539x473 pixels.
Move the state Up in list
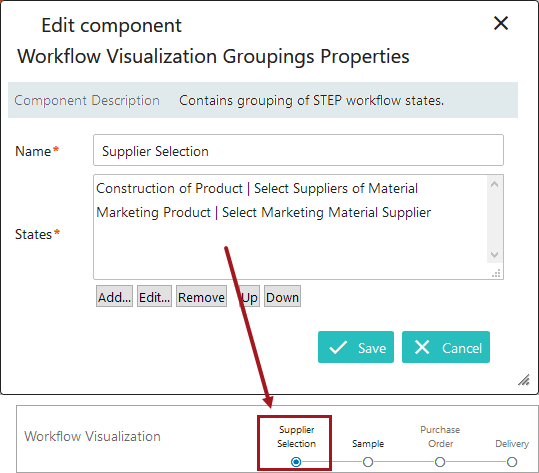click(x=249, y=296)
